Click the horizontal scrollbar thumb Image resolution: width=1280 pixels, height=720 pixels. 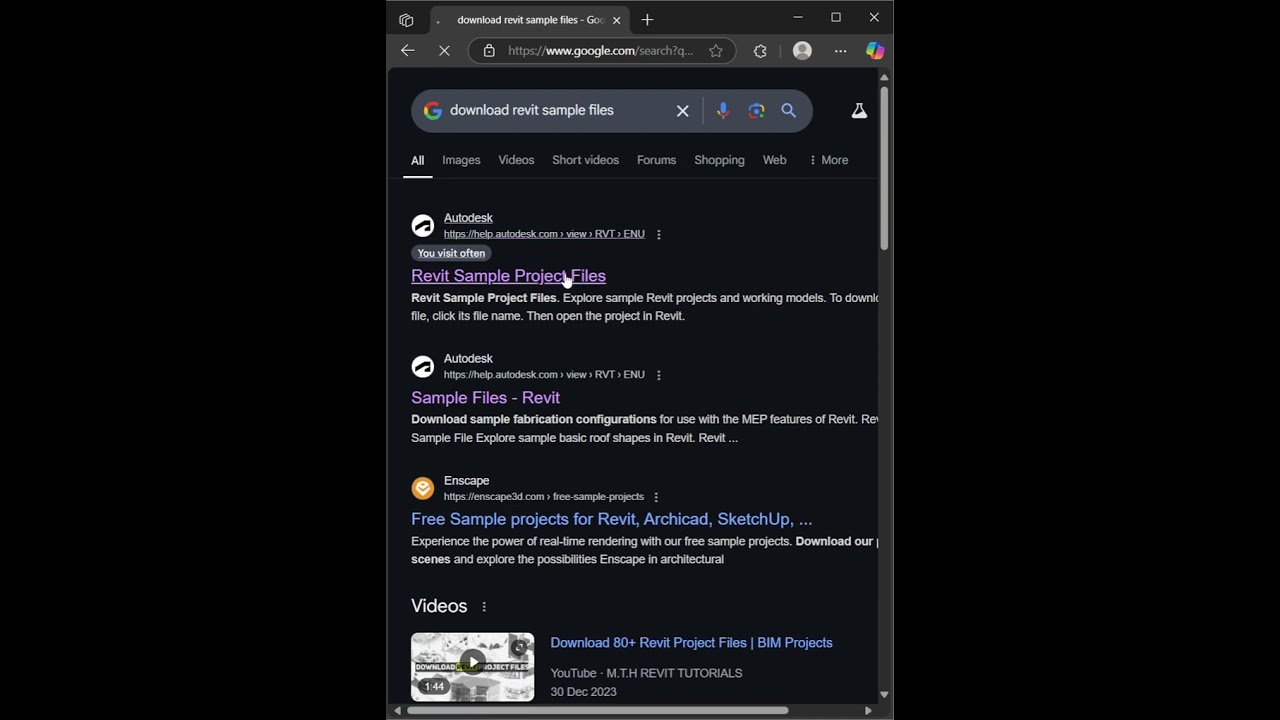click(x=597, y=710)
